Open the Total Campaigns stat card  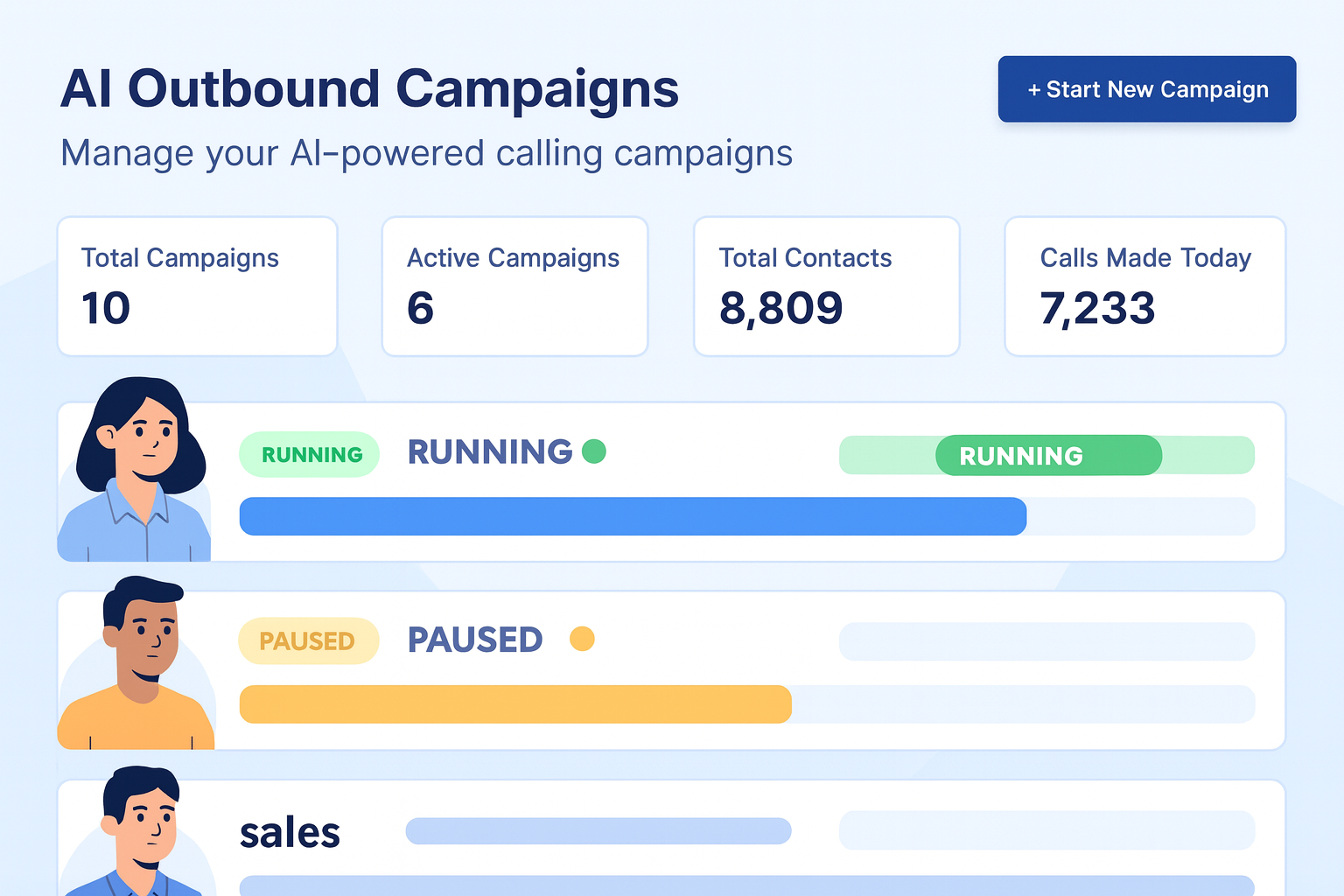click(197, 286)
